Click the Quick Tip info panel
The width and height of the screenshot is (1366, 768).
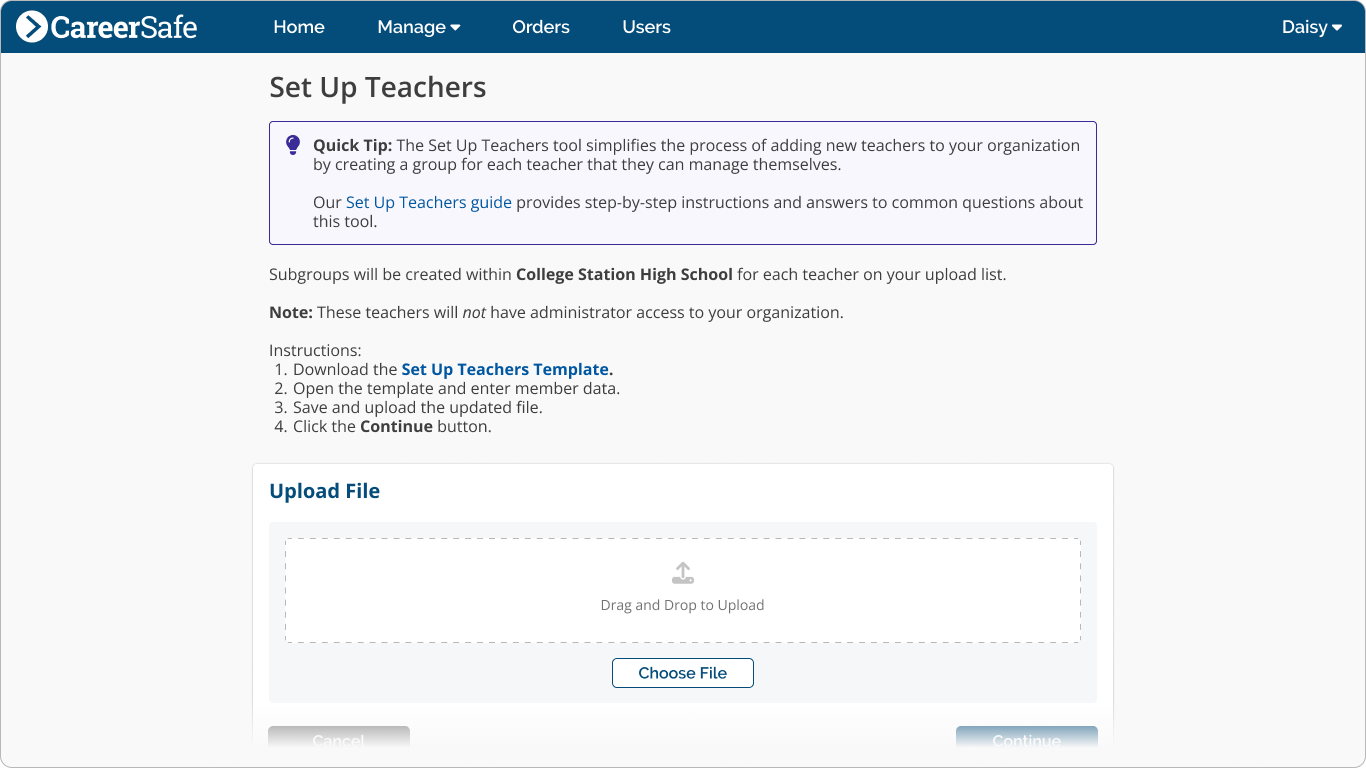point(683,183)
